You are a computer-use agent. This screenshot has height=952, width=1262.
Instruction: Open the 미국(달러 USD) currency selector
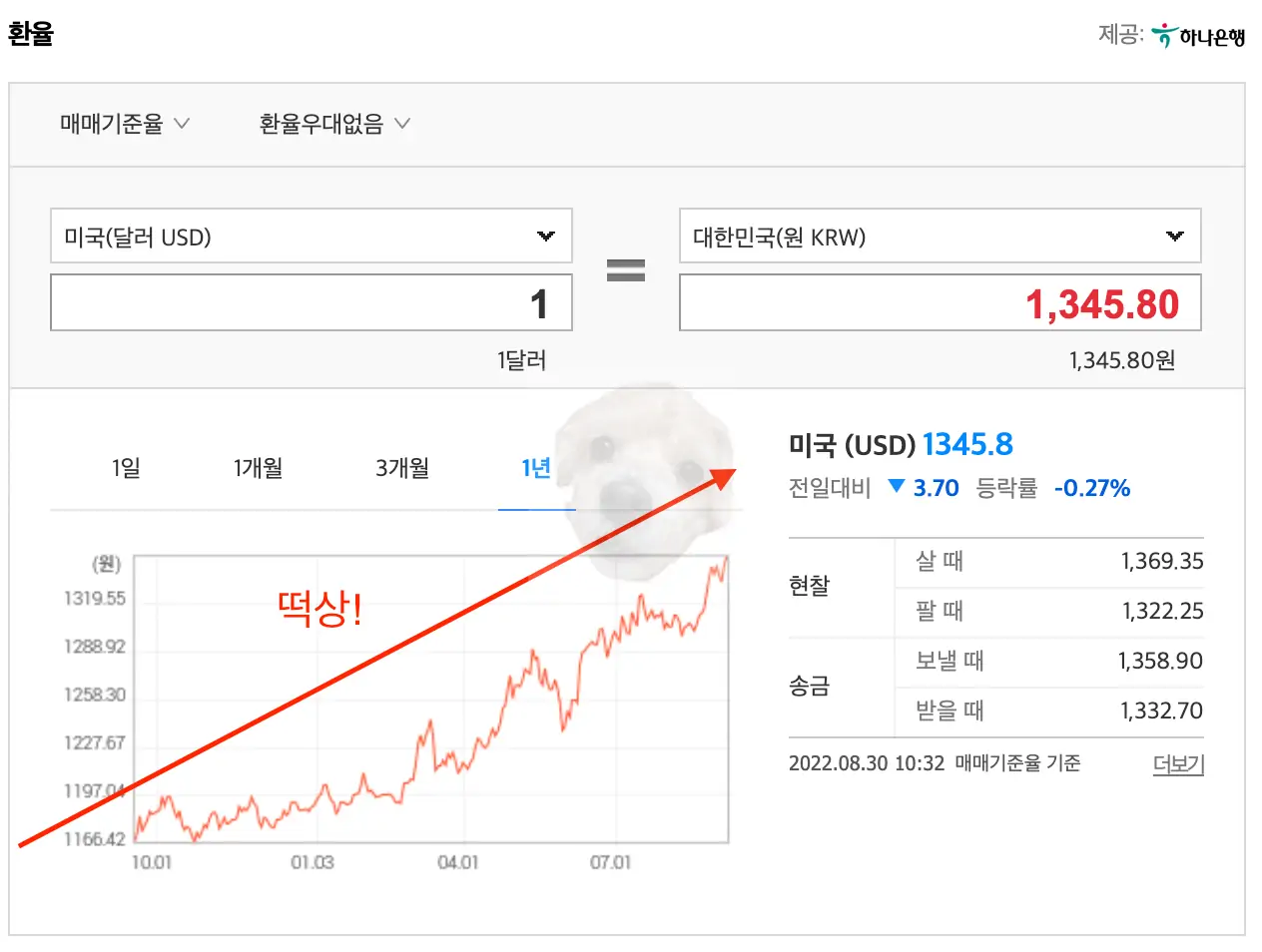tap(311, 237)
